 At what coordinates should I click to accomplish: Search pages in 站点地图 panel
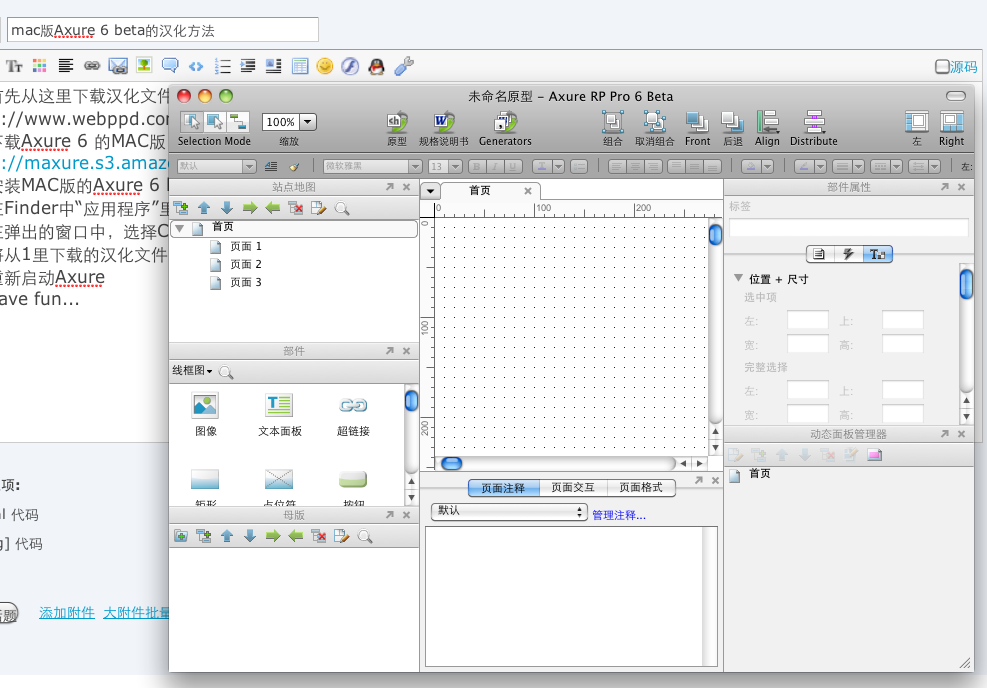coord(342,208)
